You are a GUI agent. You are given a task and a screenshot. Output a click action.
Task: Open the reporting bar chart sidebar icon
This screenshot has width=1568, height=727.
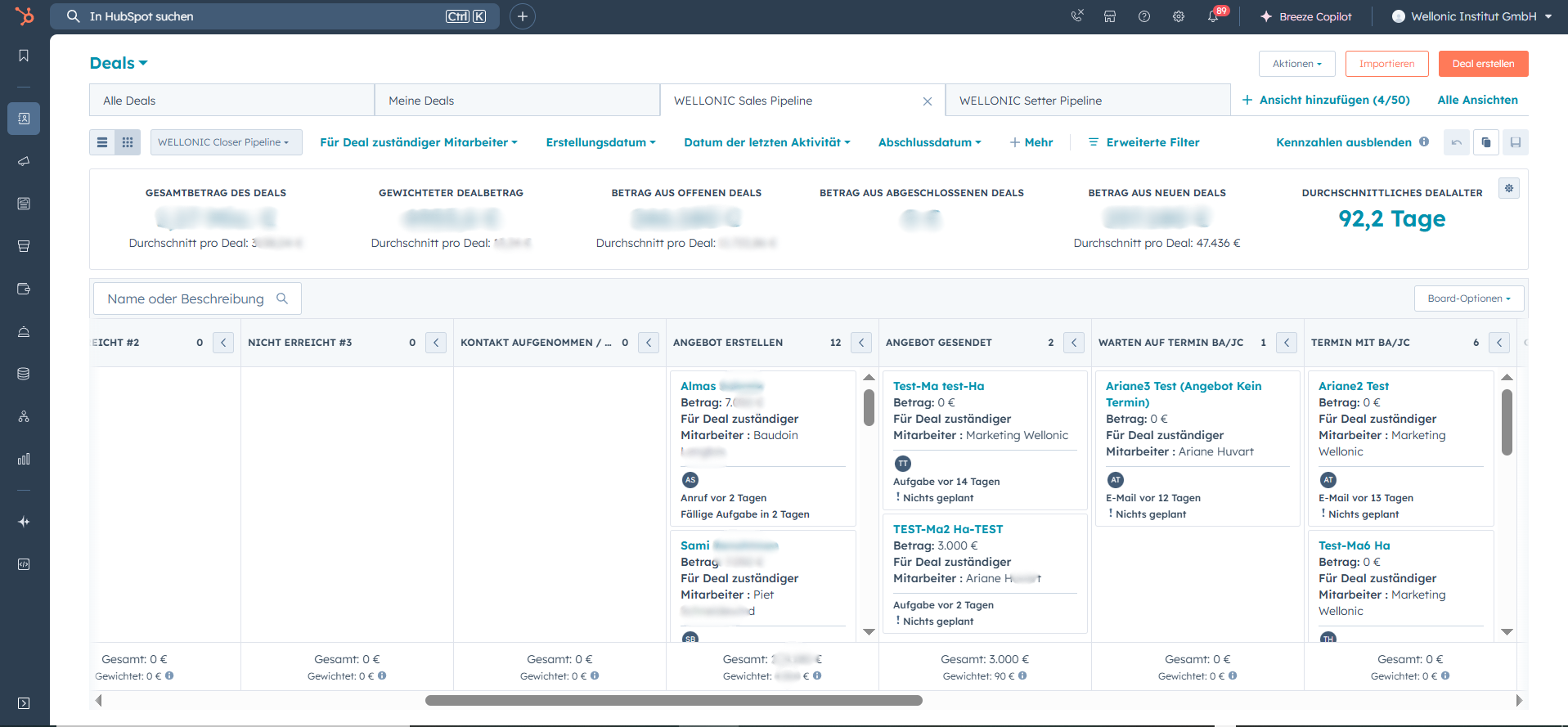(x=24, y=459)
